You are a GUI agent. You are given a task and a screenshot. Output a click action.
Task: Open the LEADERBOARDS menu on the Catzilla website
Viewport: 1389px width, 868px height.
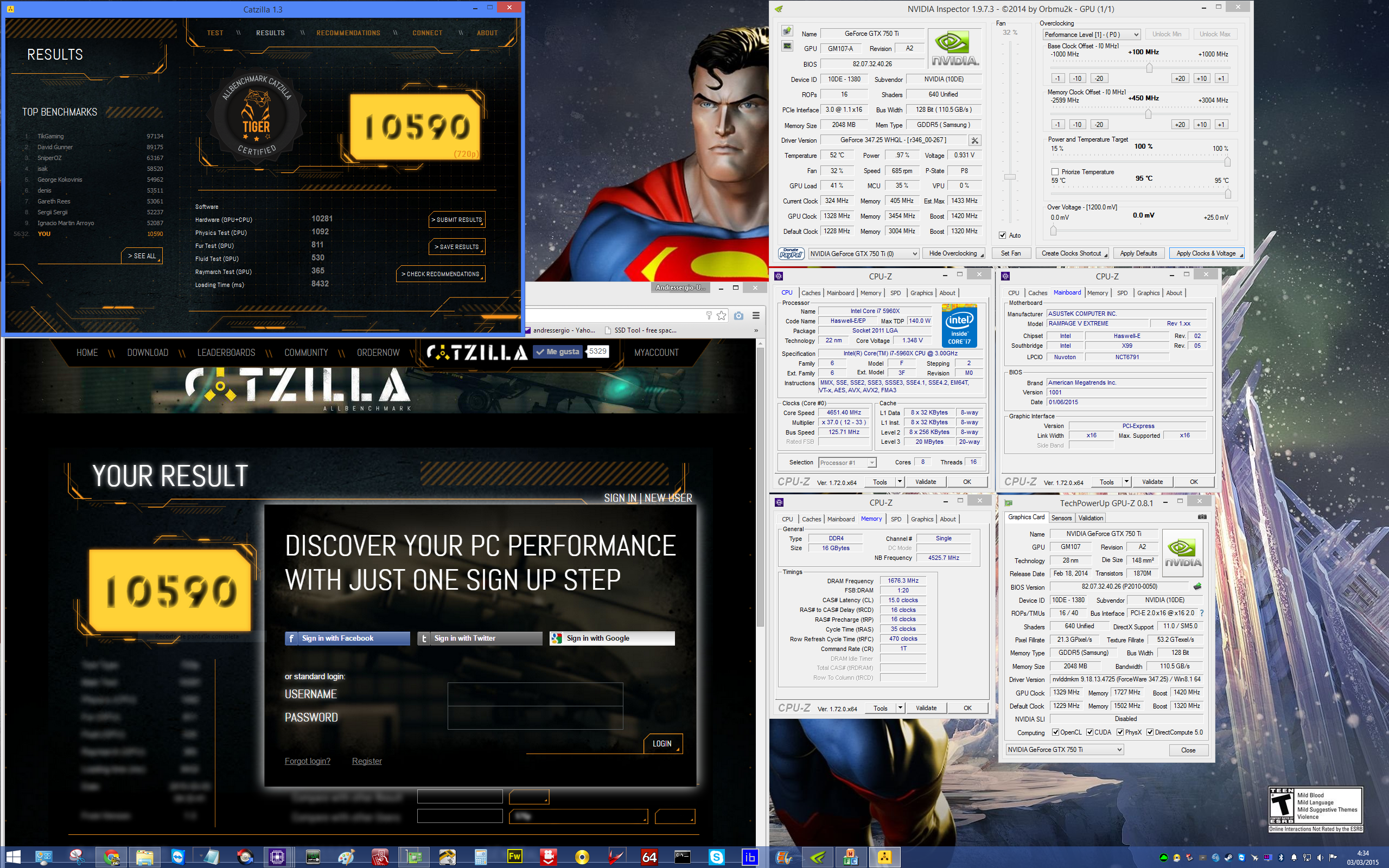click(226, 353)
